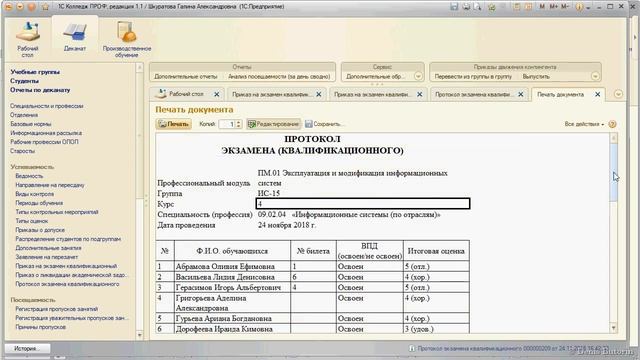
Task: Click the Печать button
Action: coord(174,124)
